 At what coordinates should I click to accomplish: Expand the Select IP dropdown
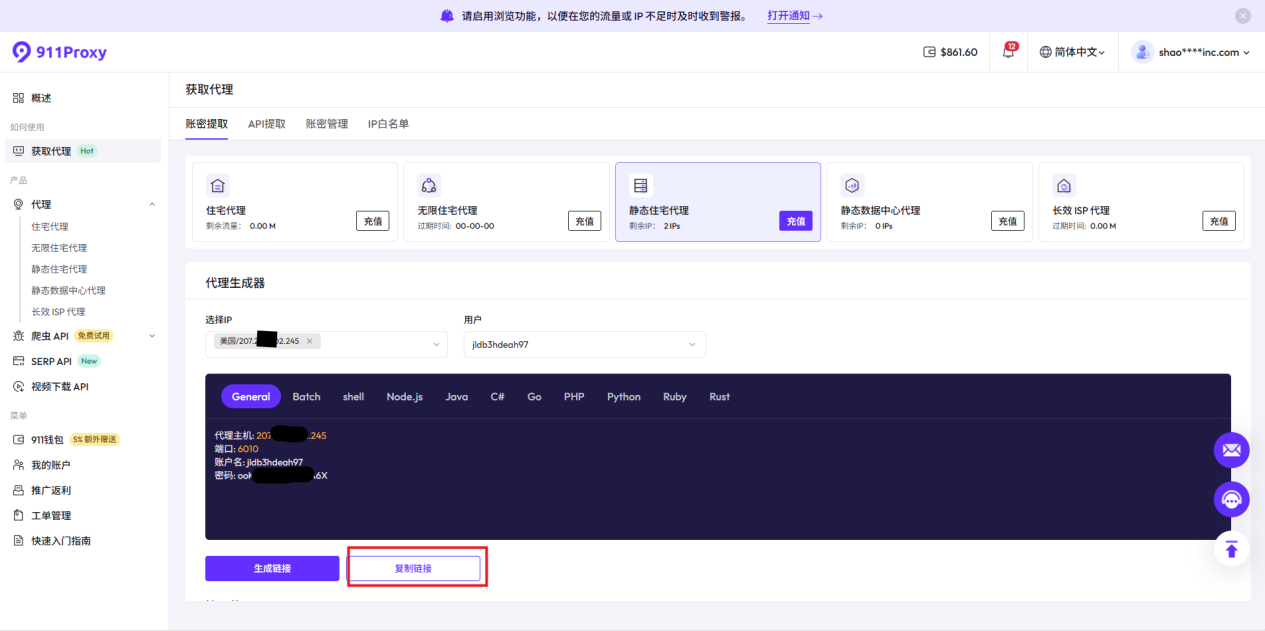pos(436,345)
